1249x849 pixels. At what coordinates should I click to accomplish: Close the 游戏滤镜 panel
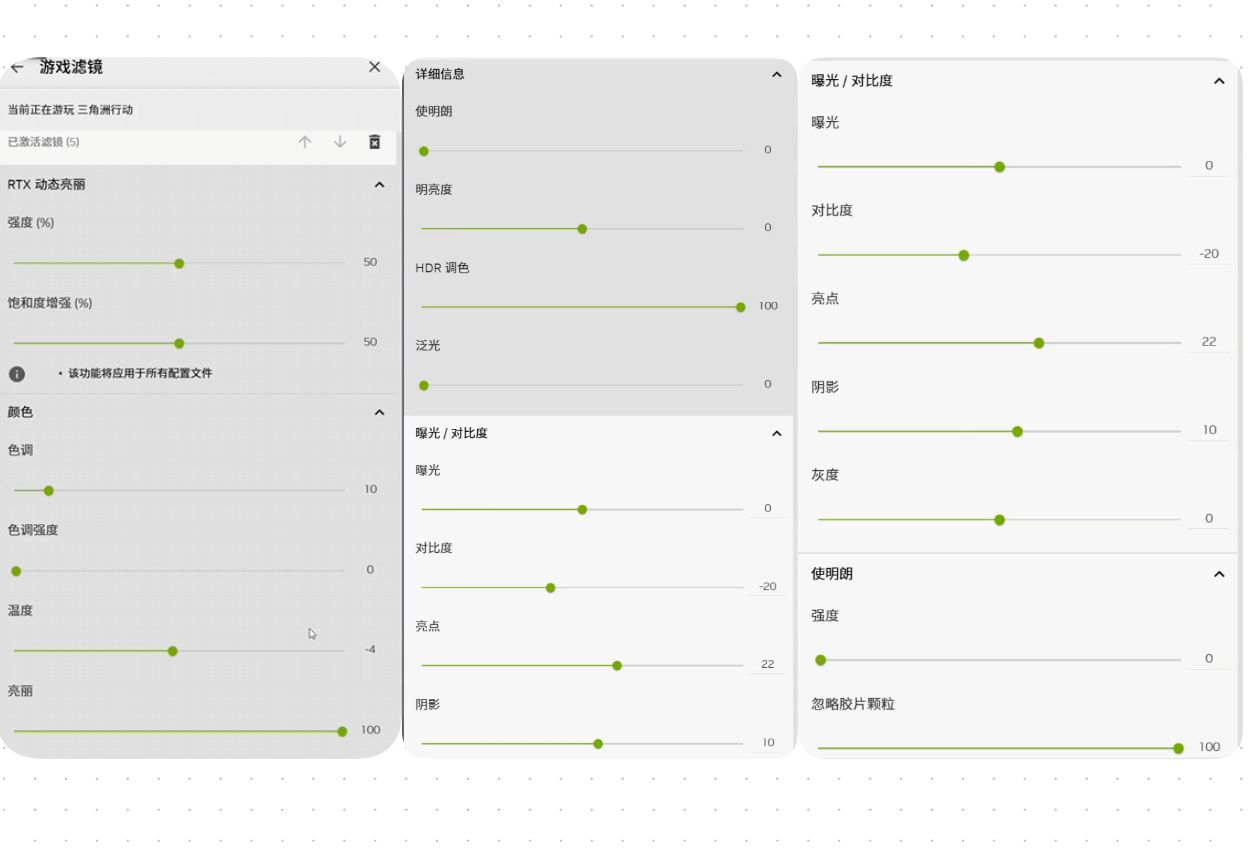[375, 67]
